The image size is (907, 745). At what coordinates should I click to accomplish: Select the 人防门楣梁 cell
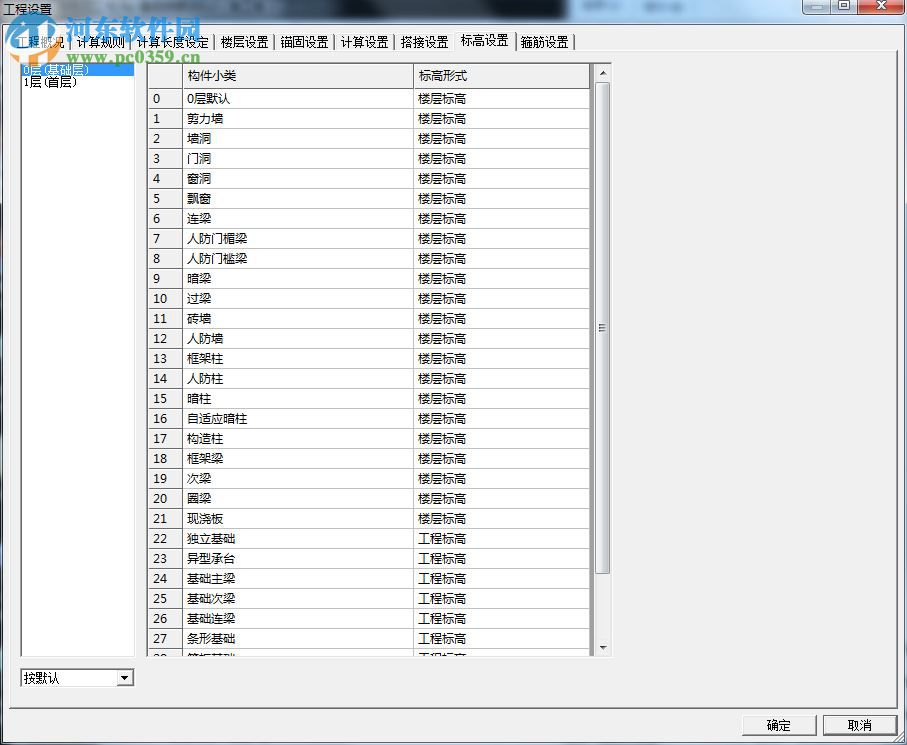[x=298, y=239]
